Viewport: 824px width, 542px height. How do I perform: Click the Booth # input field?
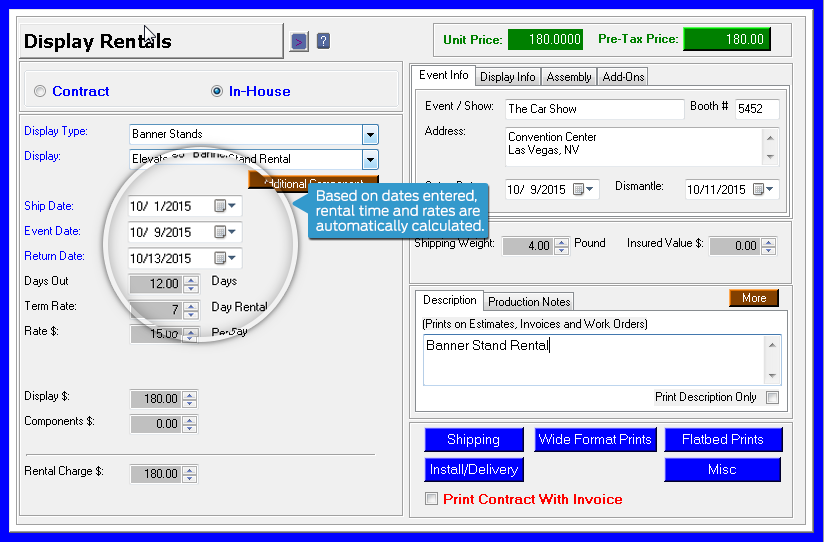757,109
